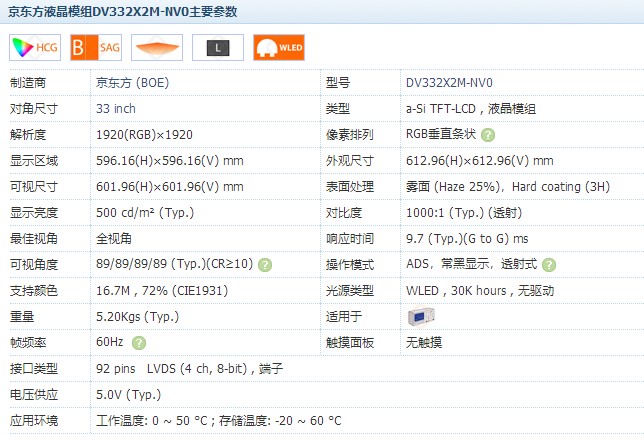Click the 33 inch diagonal size value
Screen dimensions: 644x440
[x=115, y=109]
